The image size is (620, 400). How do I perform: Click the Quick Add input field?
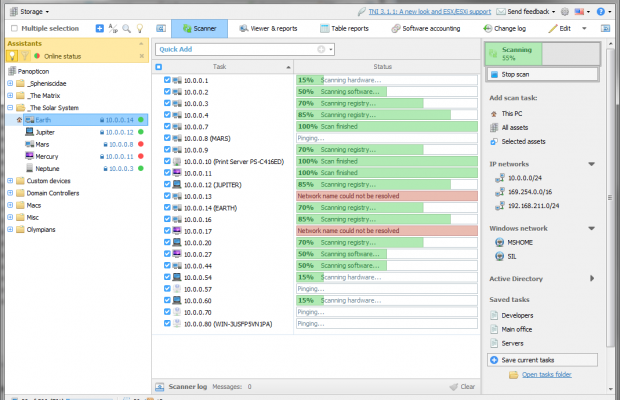click(236, 49)
